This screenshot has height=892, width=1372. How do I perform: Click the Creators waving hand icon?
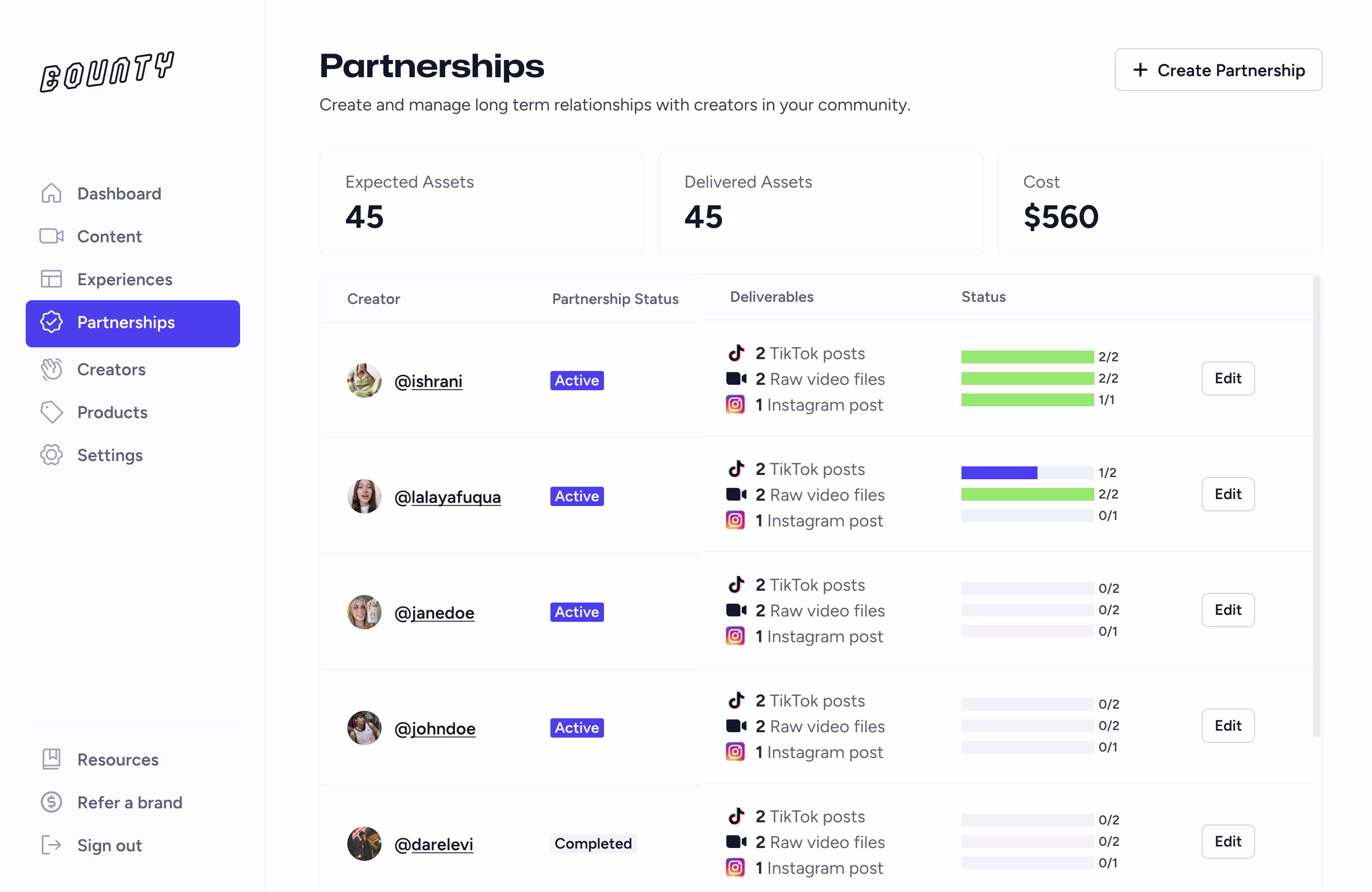51,369
